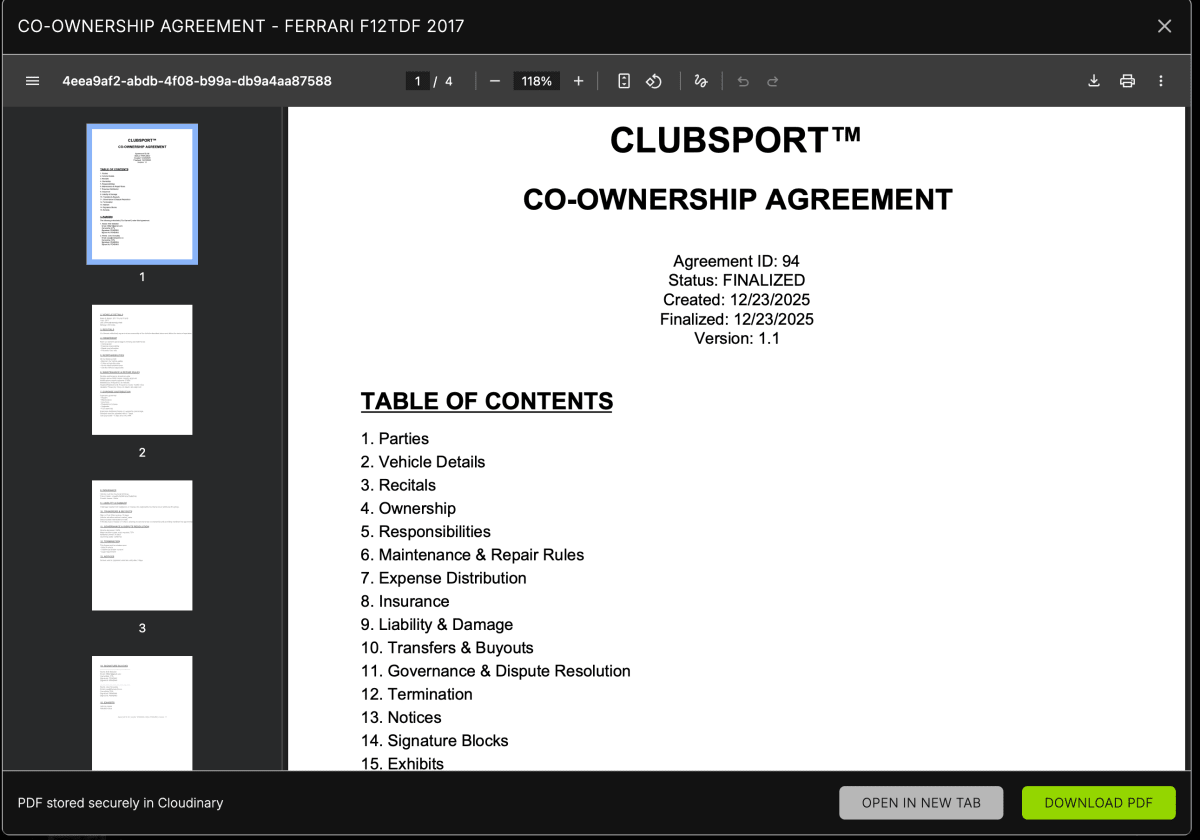Print the agreement using the printer icon
Image resolution: width=1200 pixels, height=840 pixels.
click(x=1128, y=81)
